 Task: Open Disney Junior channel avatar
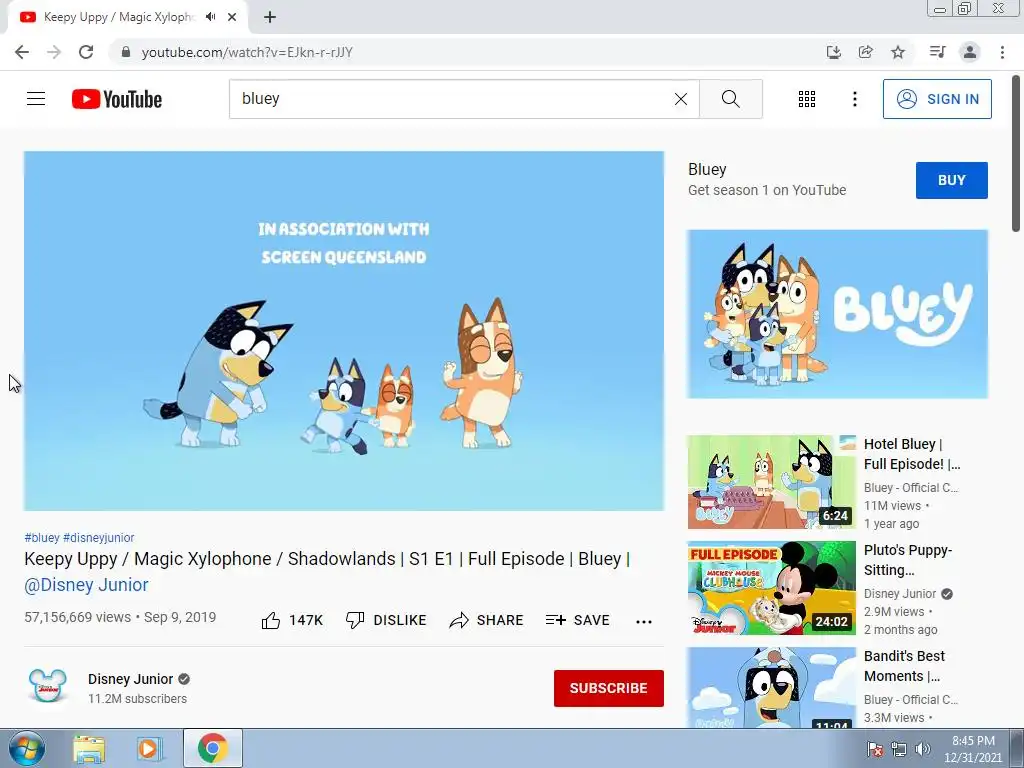[48, 686]
